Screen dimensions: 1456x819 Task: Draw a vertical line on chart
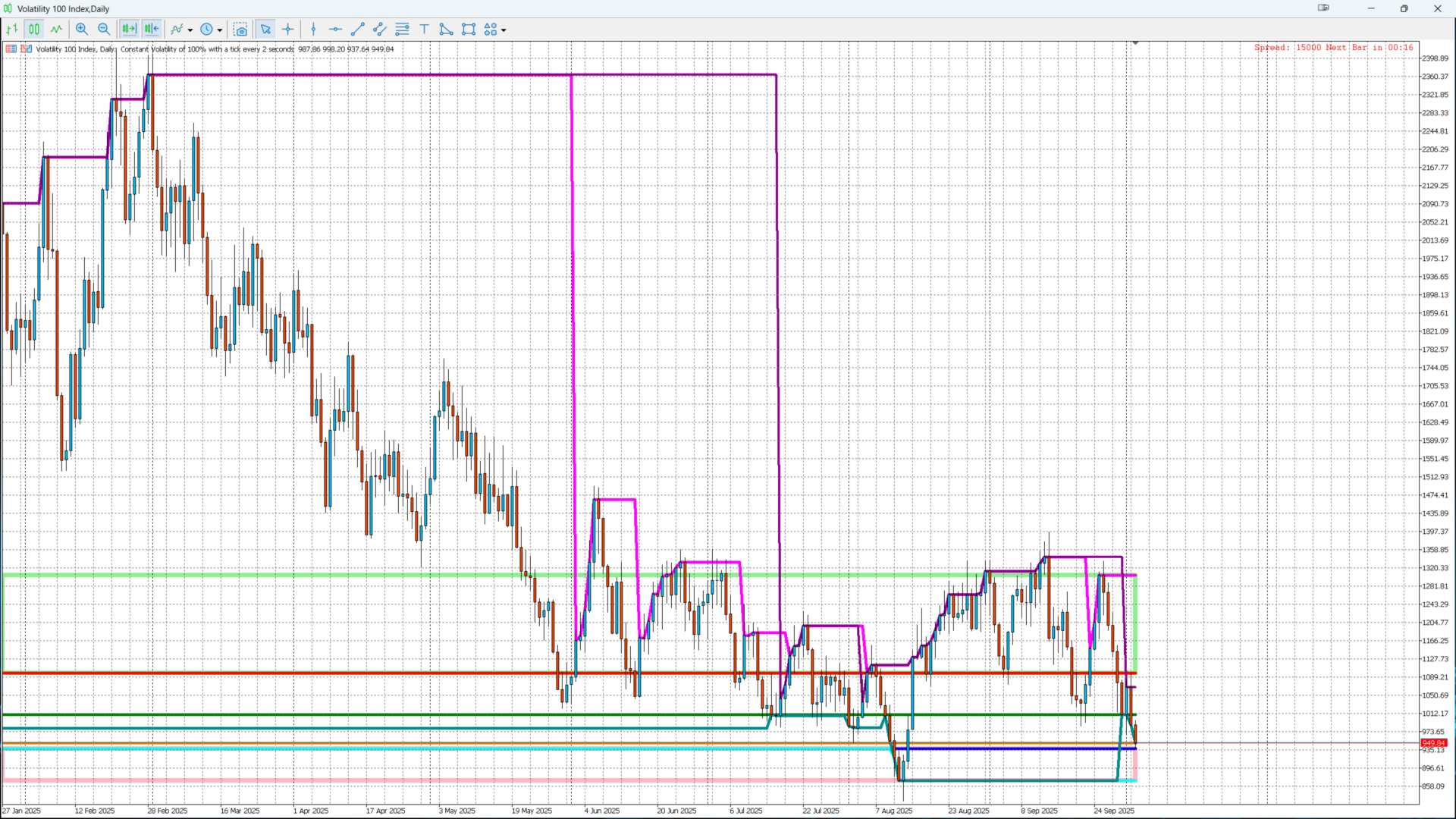(313, 30)
